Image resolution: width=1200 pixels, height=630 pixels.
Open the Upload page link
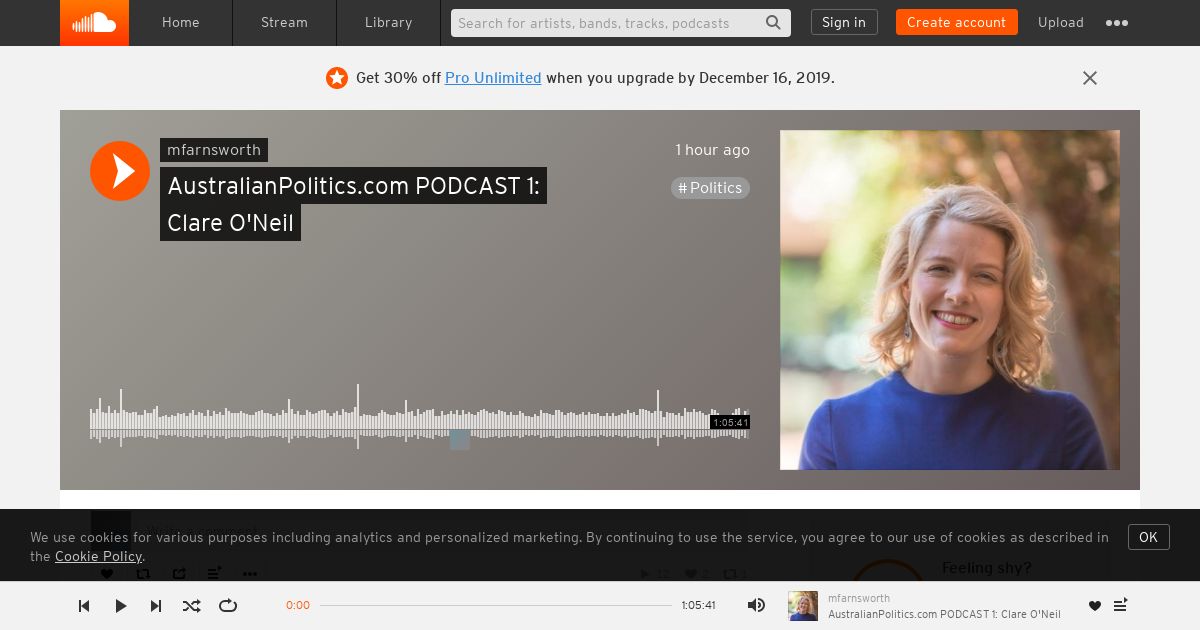(x=1060, y=23)
